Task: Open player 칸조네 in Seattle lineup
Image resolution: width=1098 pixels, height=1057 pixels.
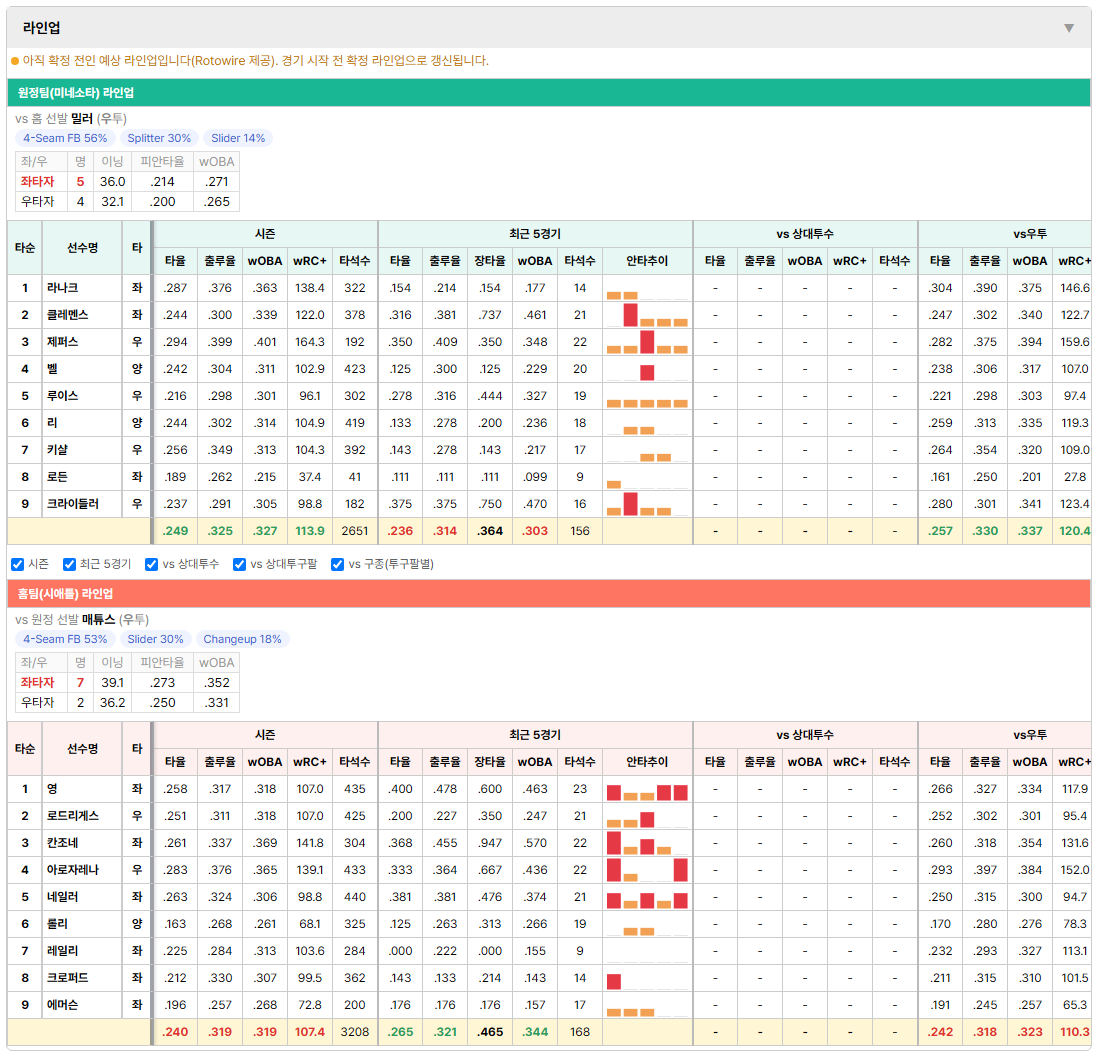Action: (x=62, y=843)
